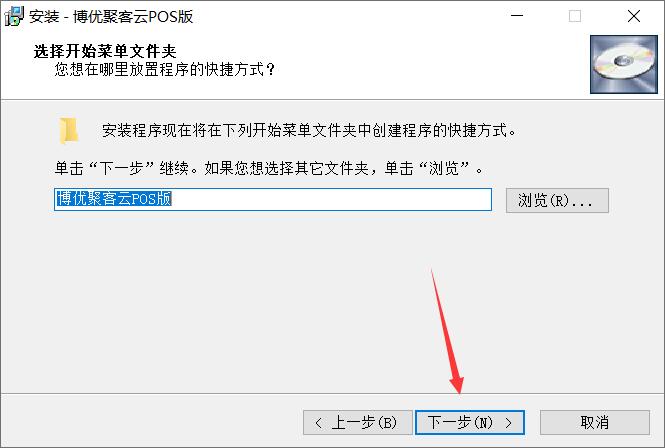Click the left chevron on the 上一步 button
Screen dimensions: 665x448
pos(319,423)
